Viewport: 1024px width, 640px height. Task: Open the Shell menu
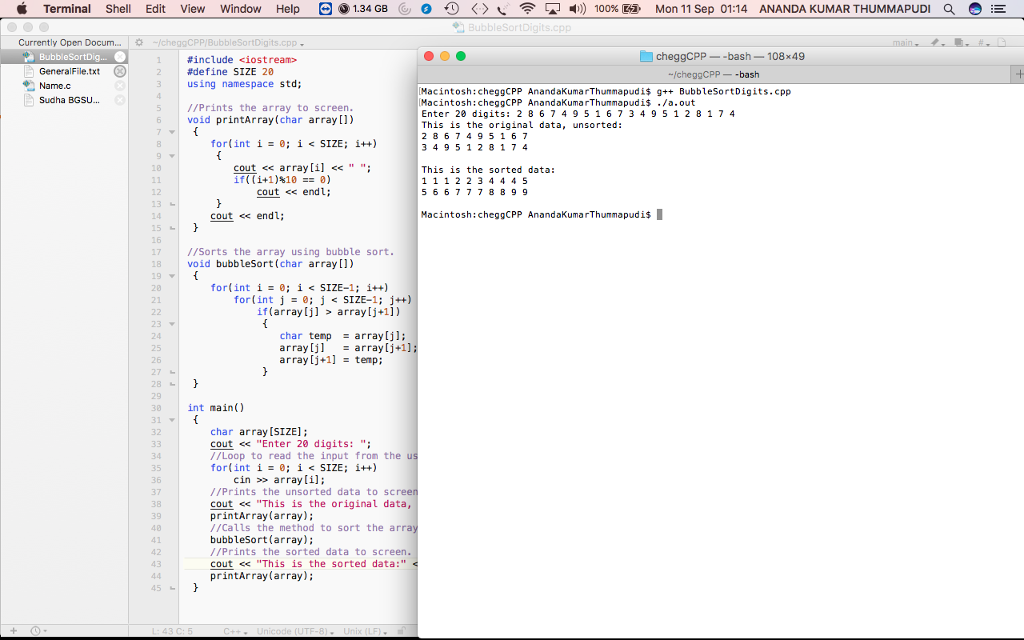[118, 8]
